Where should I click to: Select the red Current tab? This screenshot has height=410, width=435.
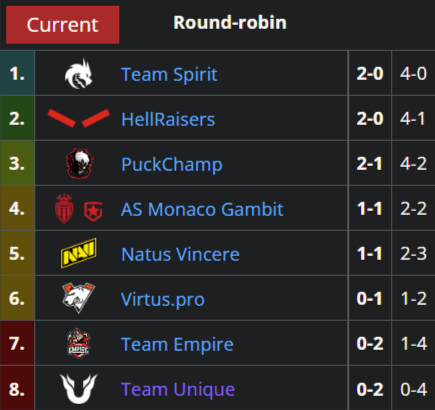(63, 25)
